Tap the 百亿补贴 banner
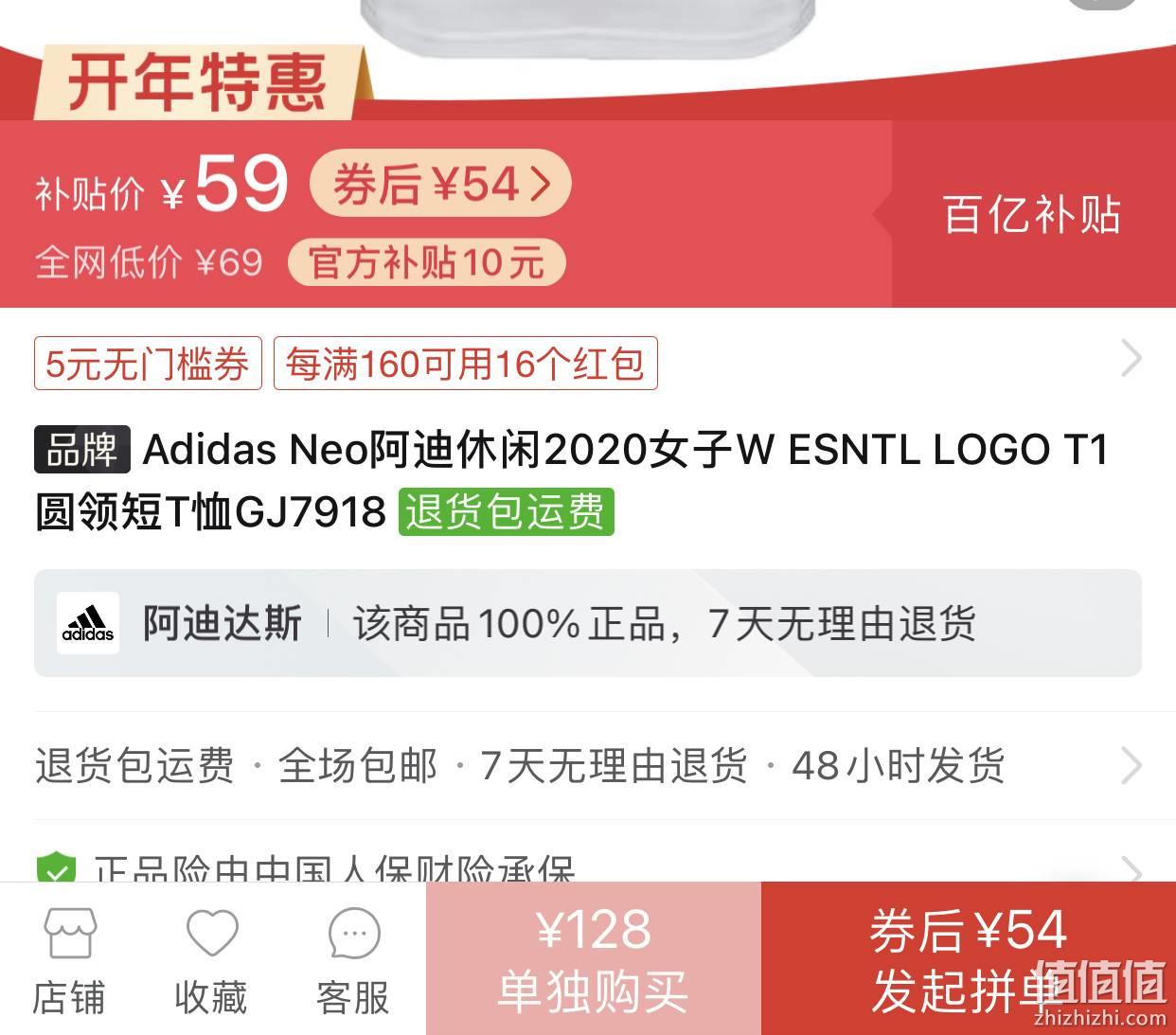Screen dimensions: 1176x1035 pos(1032,214)
